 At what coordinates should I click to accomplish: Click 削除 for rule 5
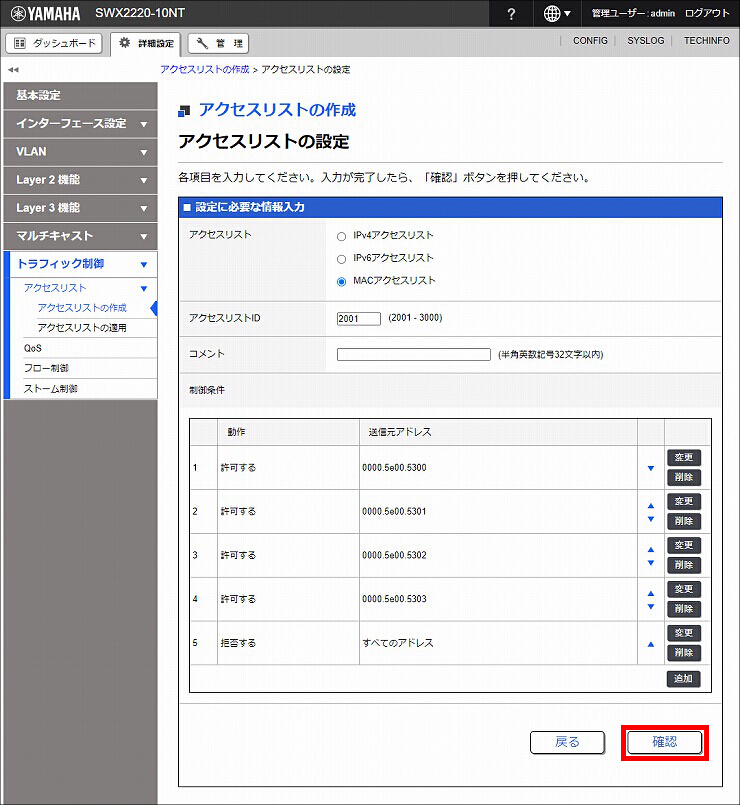(684, 653)
